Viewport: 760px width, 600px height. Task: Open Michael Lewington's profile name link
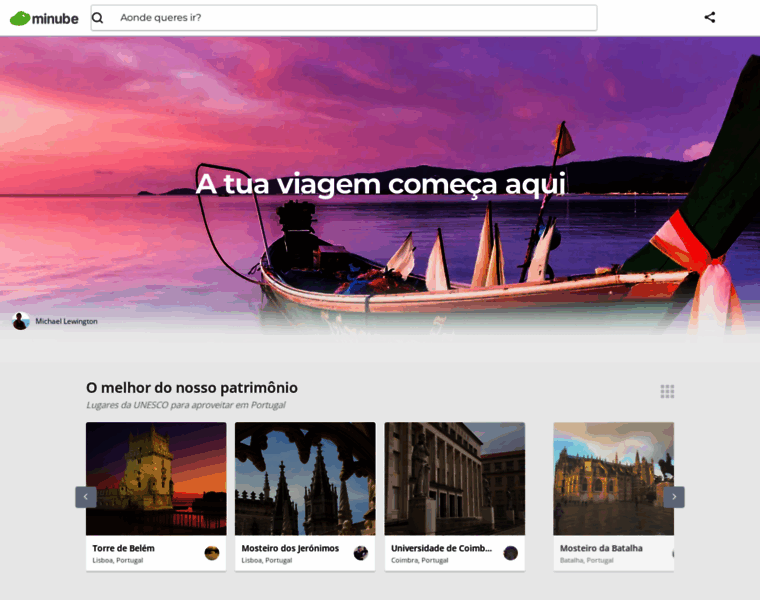click(x=66, y=321)
